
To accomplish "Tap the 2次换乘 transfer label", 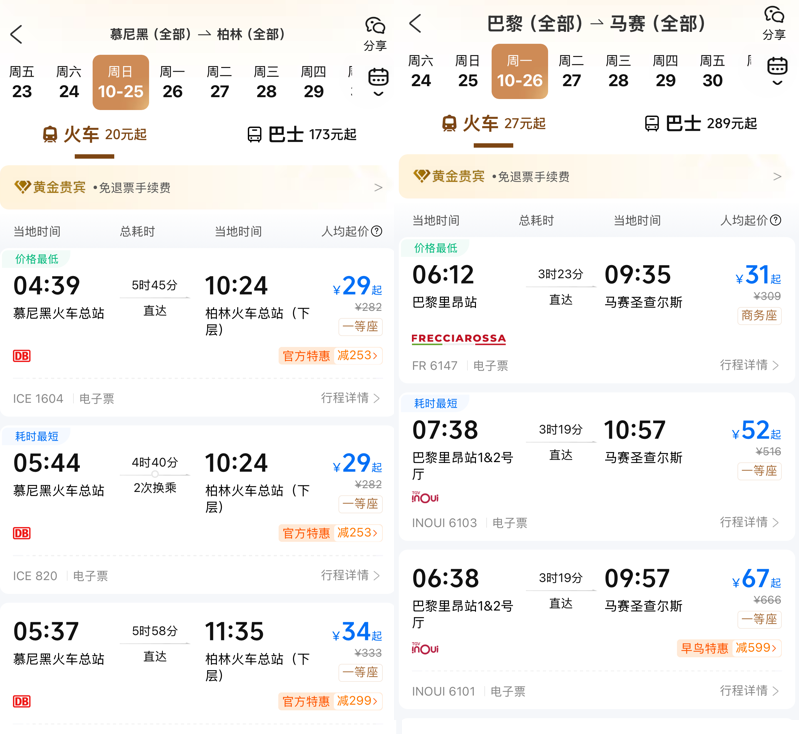I will tap(155, 488).
